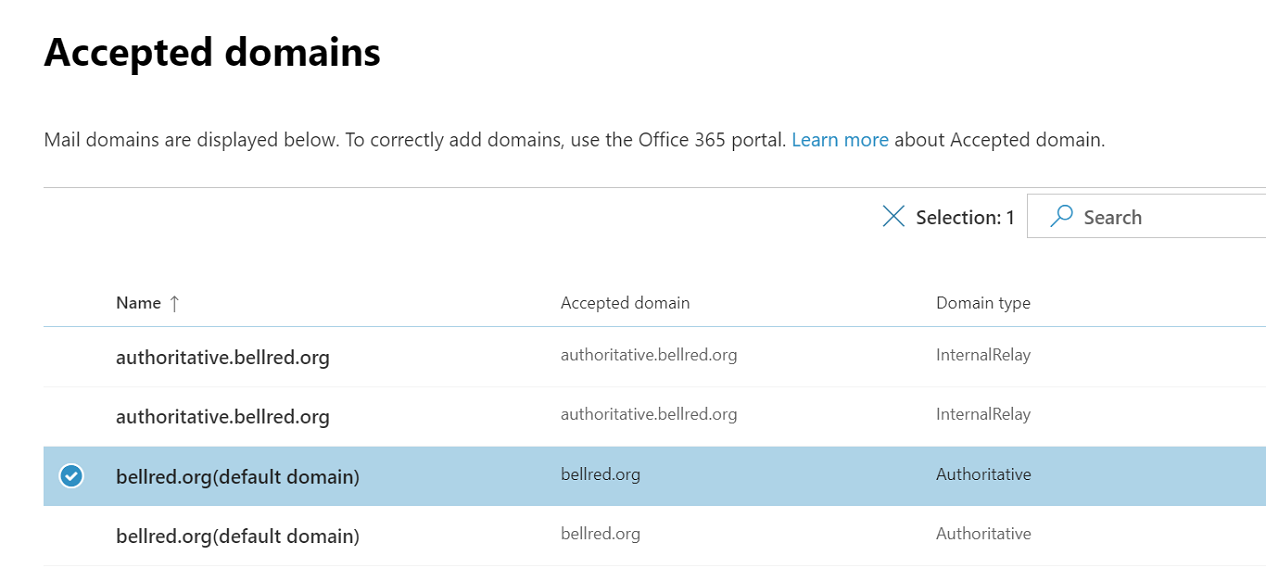
Task: Sort by the Name column header
Action: pyautogui.click(x=138, y=303)
